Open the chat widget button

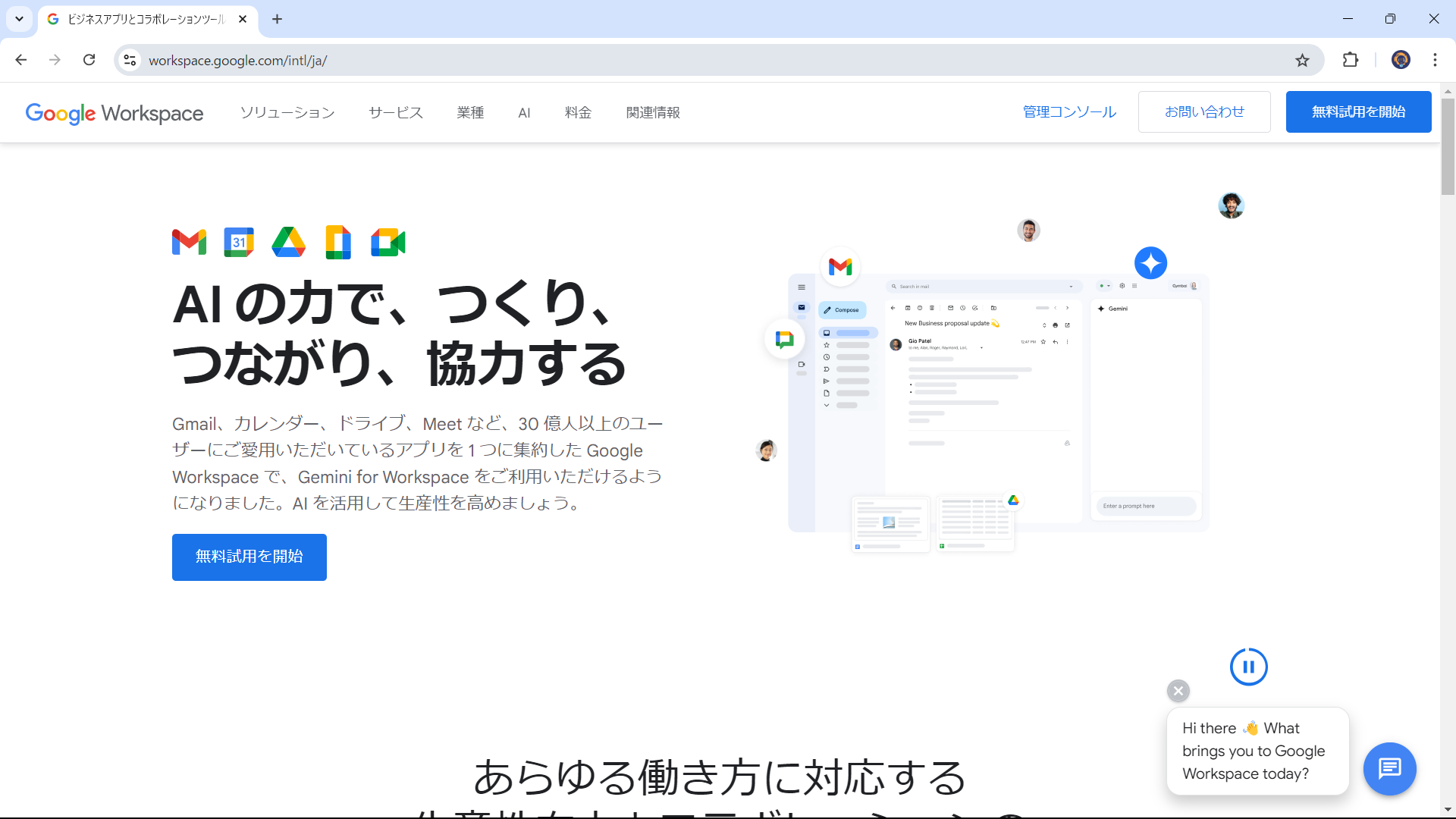(1389, 768)
